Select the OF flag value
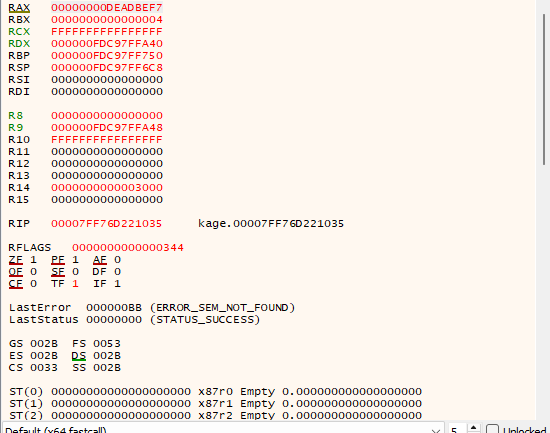 point(33,272)
